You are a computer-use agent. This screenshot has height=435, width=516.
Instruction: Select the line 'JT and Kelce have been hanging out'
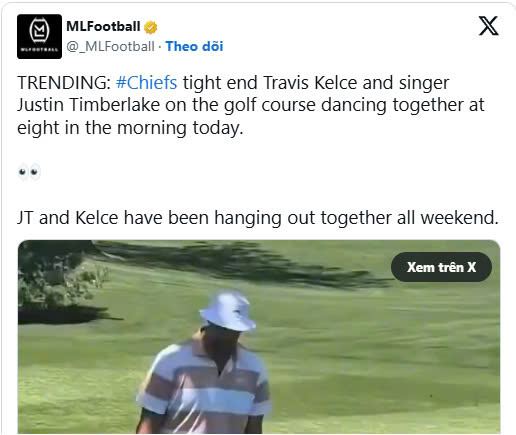pyautogui.click(x=166, y=218)
